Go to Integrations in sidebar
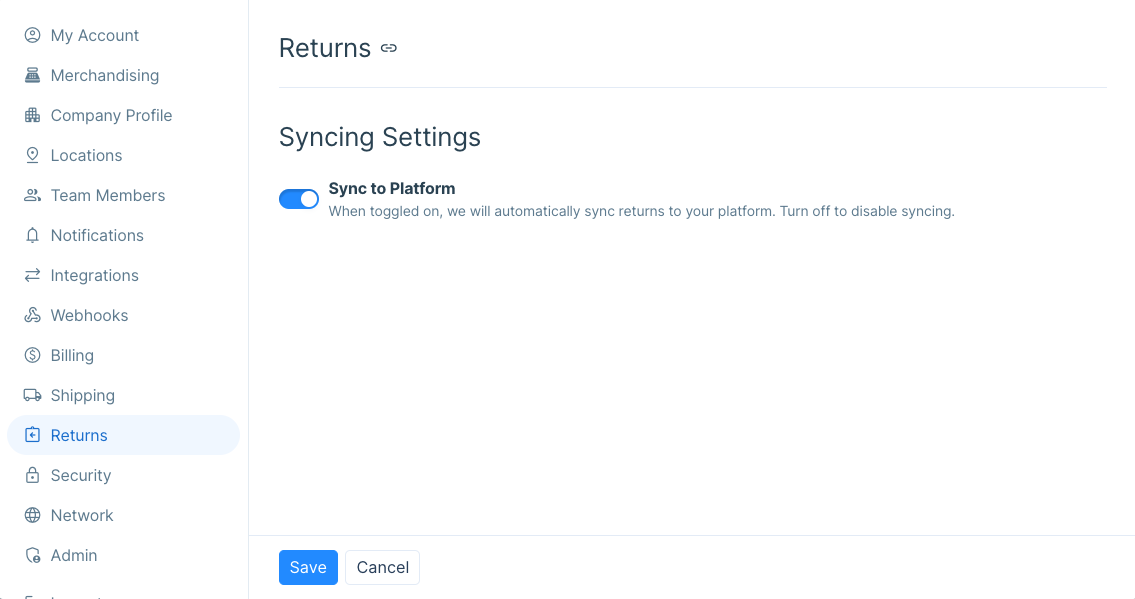Viewport: 1135px width, 599px height. (x=94, y=275)
